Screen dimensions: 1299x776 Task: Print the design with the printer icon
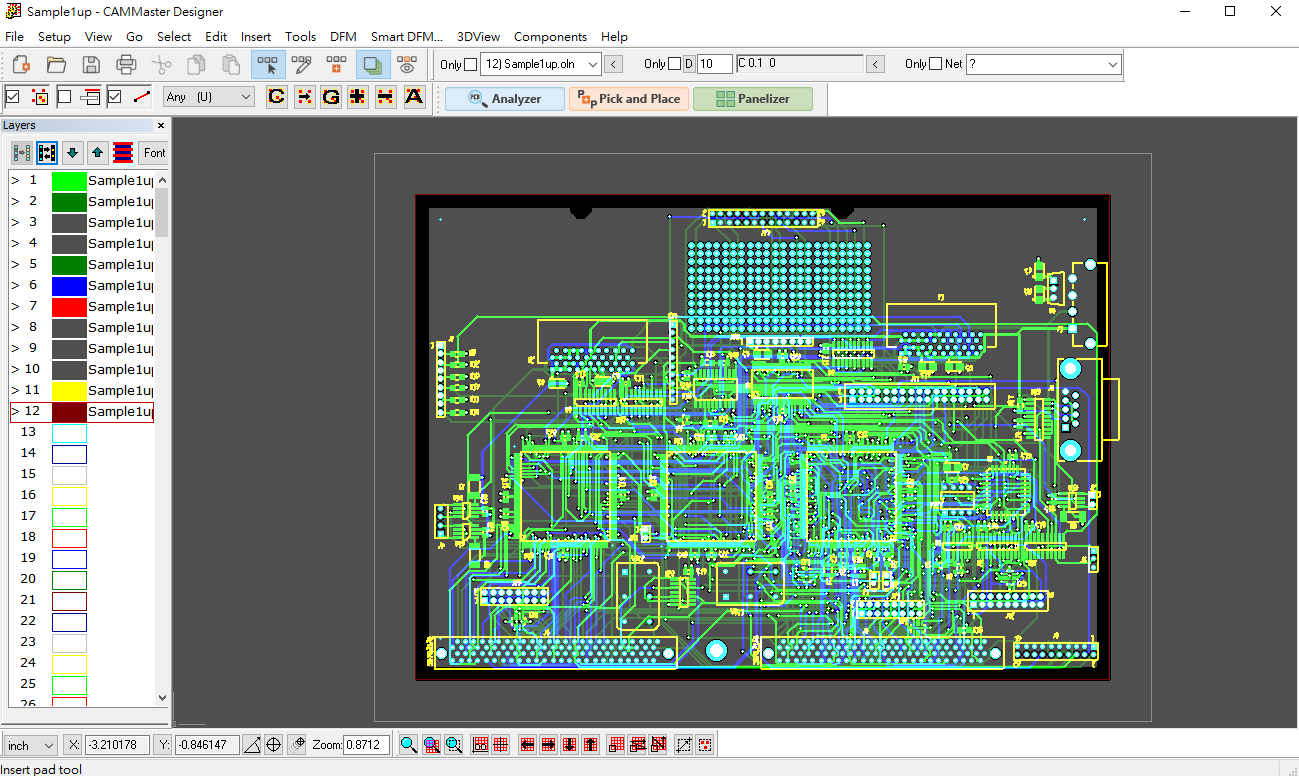pyautogui.click(x=126, y=65)
